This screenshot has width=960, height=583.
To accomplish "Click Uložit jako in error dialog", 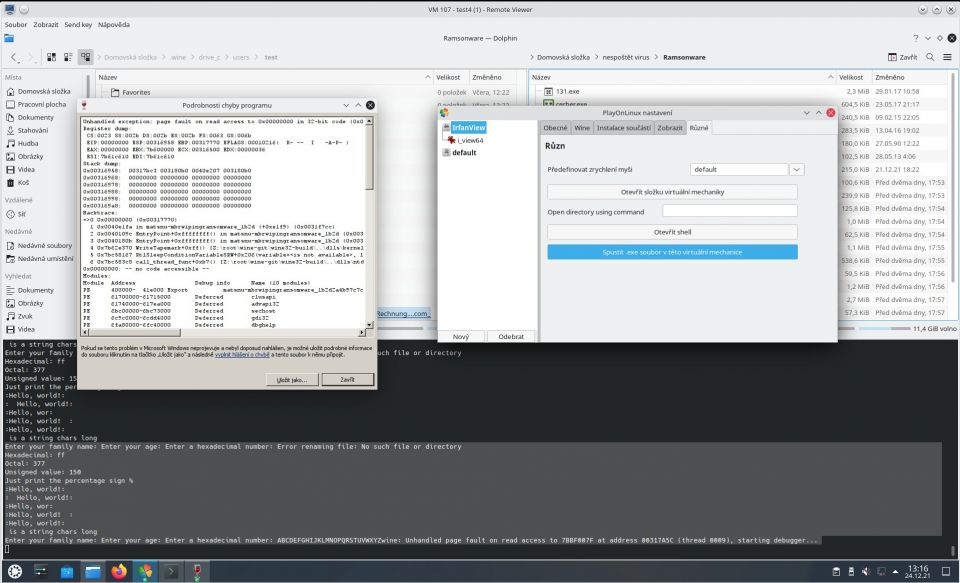I will tap(292, 380).
